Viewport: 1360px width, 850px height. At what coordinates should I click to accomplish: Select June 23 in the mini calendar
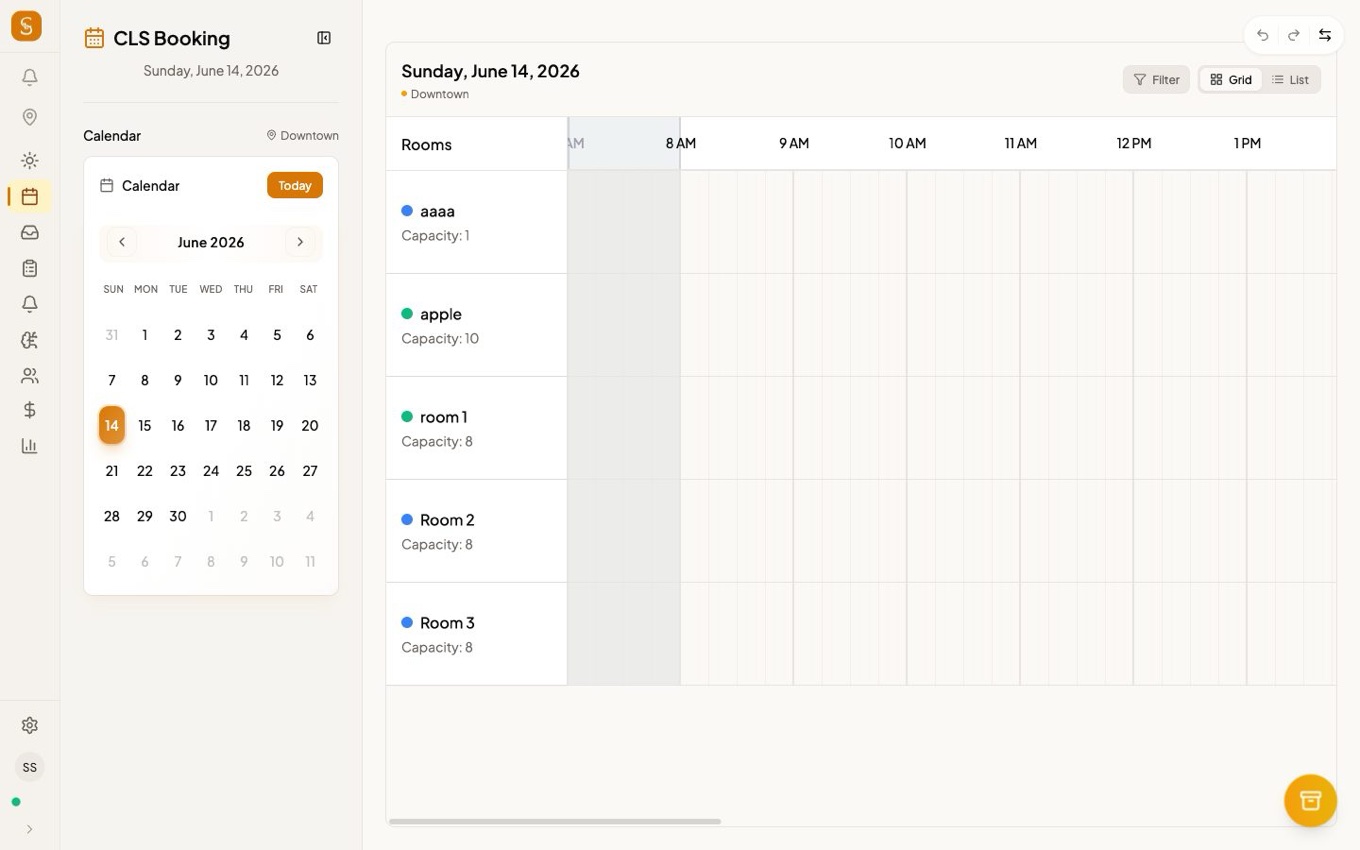[x=178, y=471]
